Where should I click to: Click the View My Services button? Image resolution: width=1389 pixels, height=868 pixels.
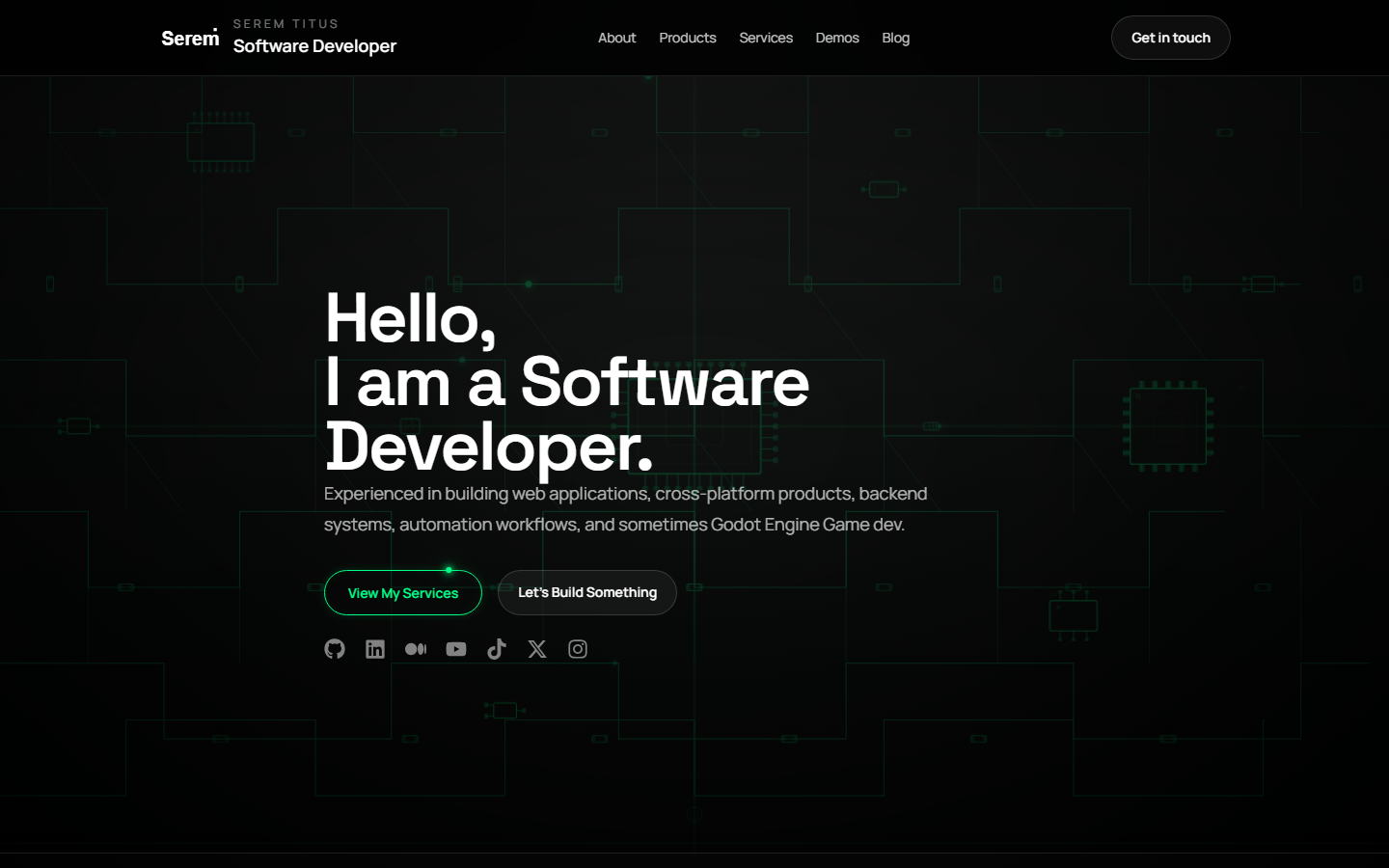click(403, 592)
